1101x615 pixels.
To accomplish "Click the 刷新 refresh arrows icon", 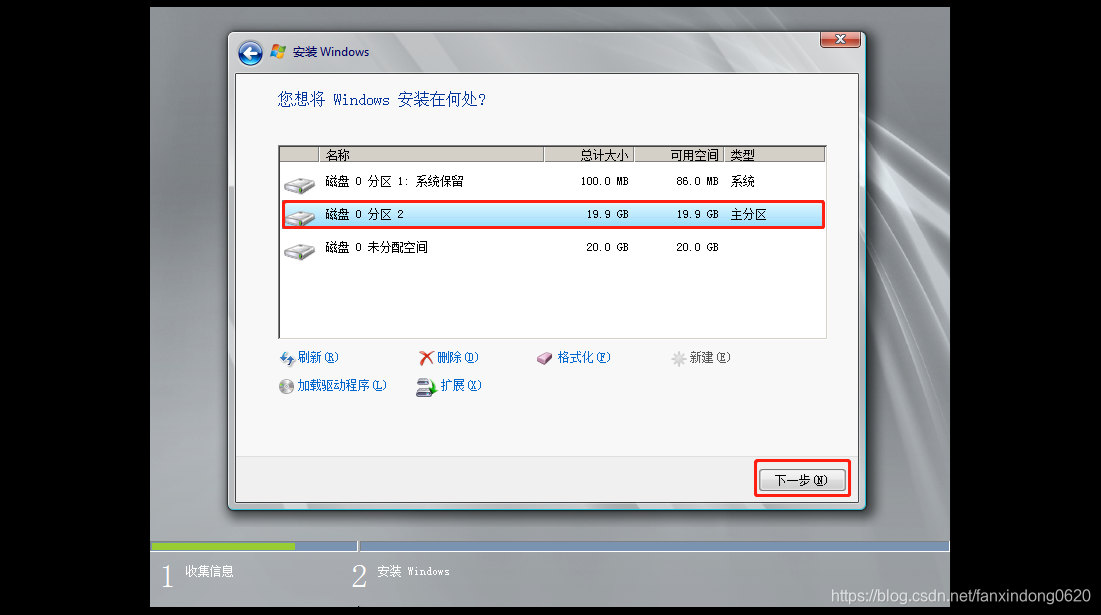I will coord(286,359).
